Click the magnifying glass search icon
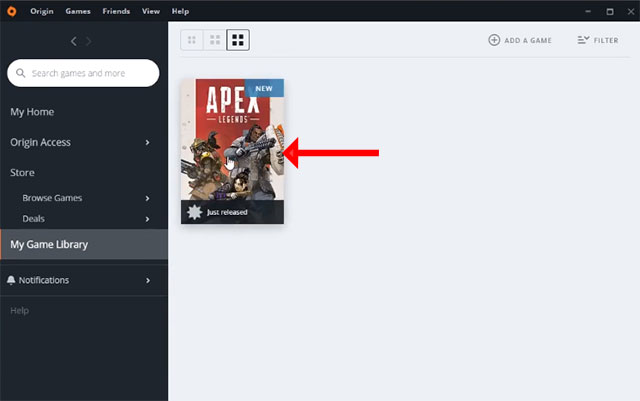Screen dimensions: 640x401 (x=20, y=73)
